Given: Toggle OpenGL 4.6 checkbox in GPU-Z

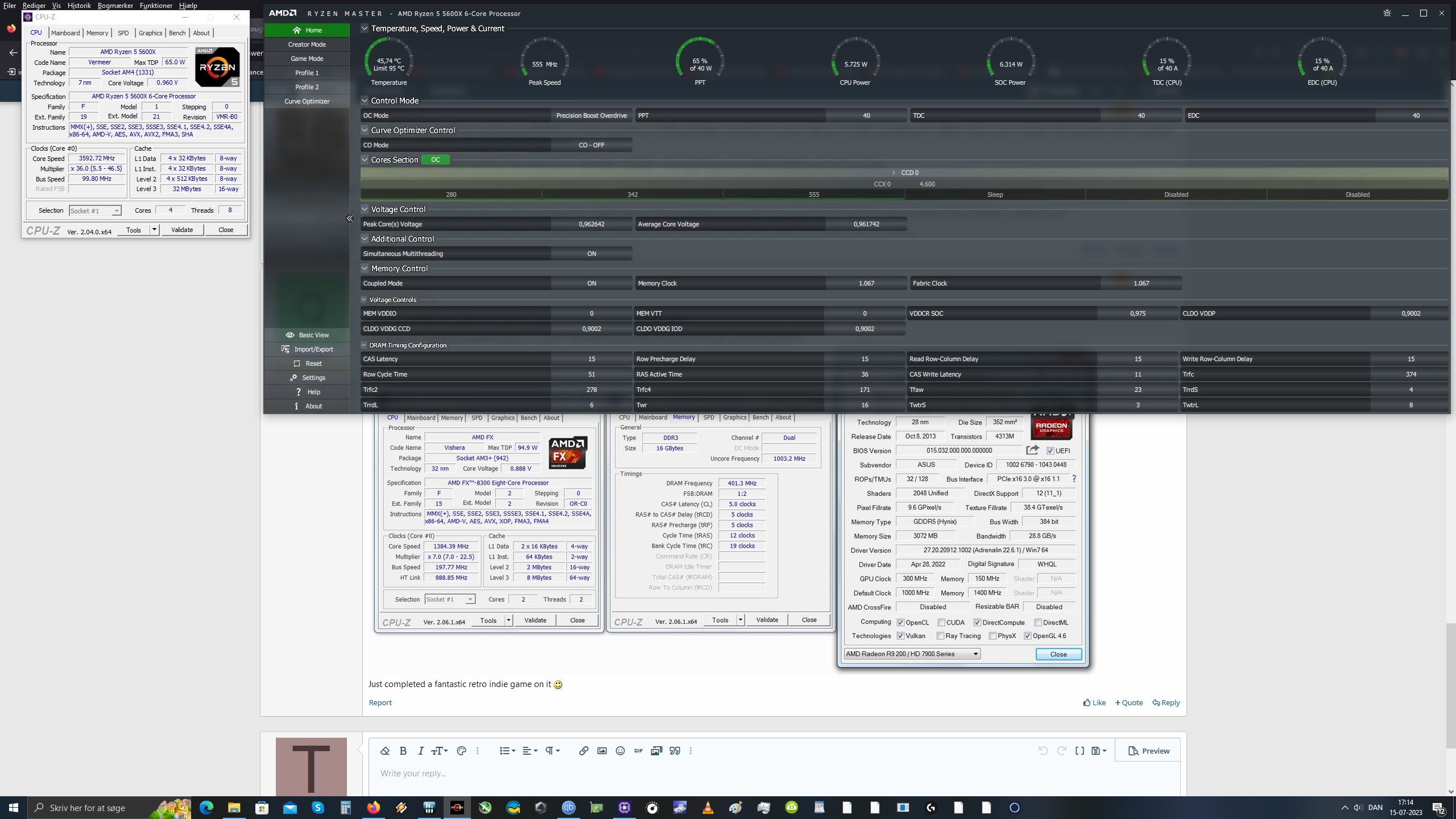Looking at the screenshot, I should click(x=1027, y=636).
